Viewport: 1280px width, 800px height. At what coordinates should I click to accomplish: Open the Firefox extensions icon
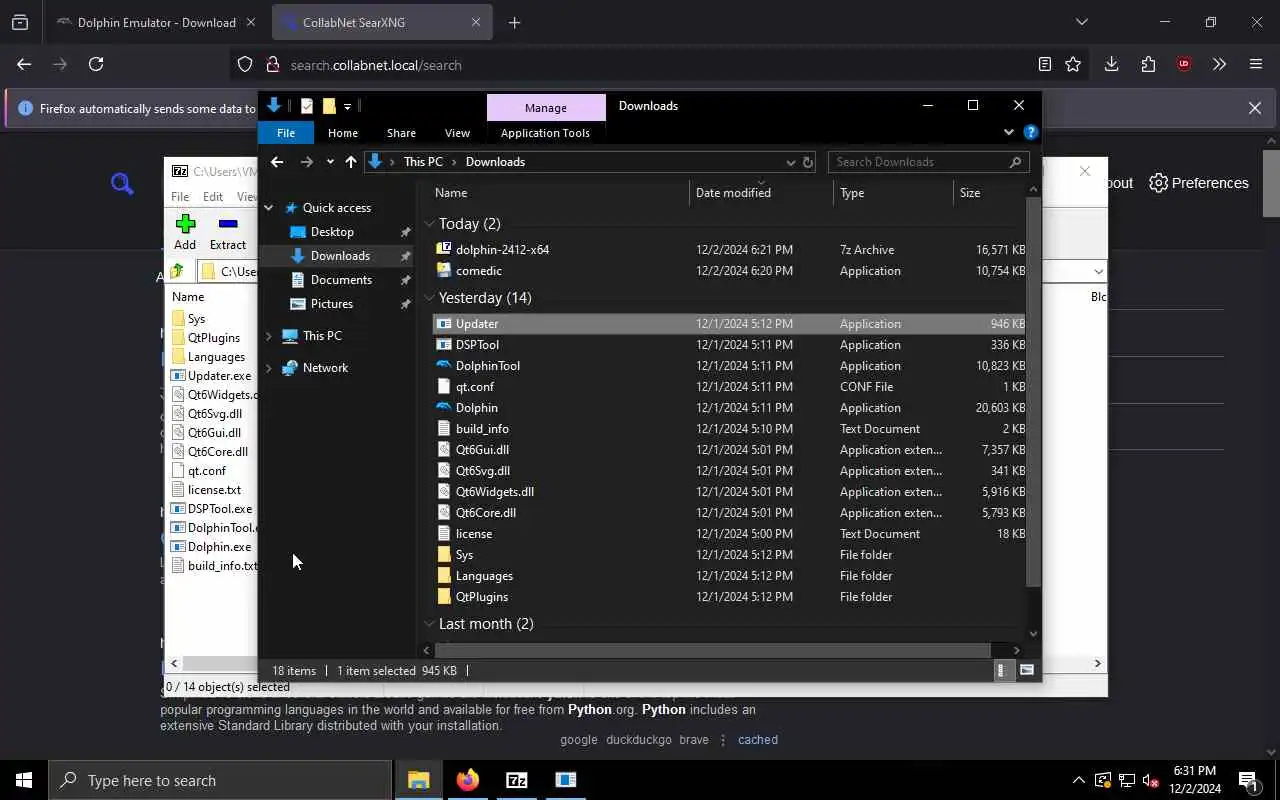point(1148,64)
